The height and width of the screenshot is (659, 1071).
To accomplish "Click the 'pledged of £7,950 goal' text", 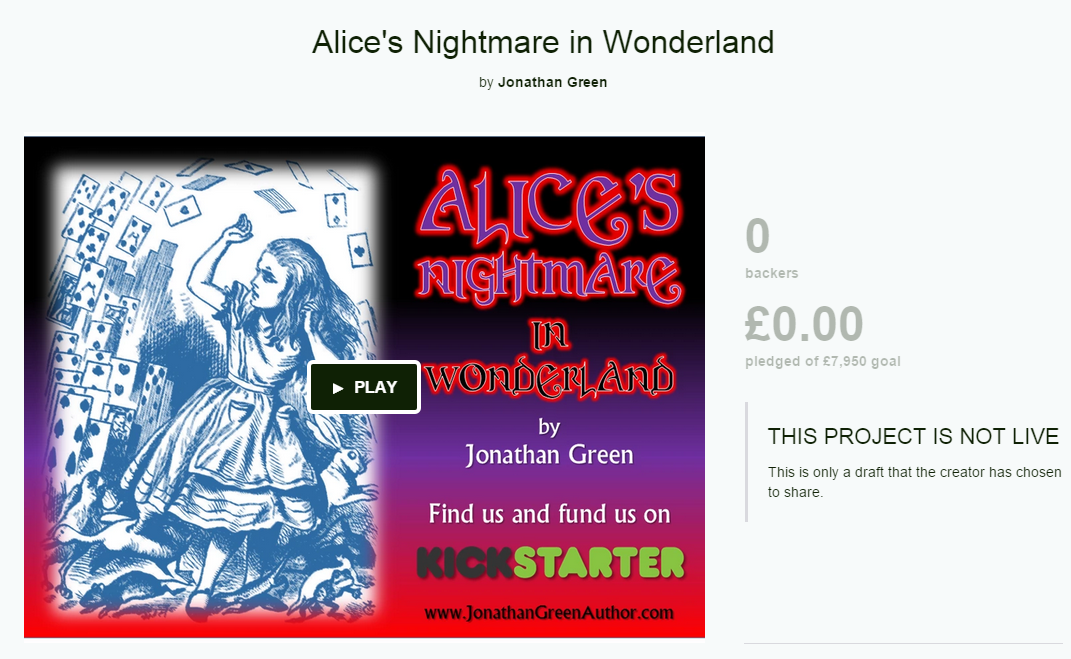I will point(822,361).
